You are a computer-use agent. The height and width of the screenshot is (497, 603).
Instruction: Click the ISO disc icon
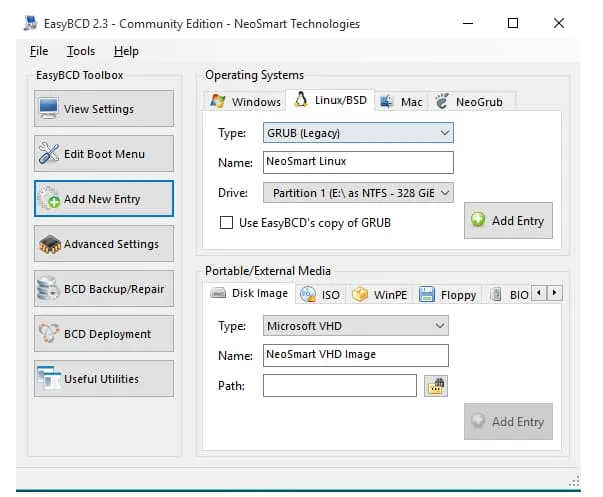click(x=308, y=294)
